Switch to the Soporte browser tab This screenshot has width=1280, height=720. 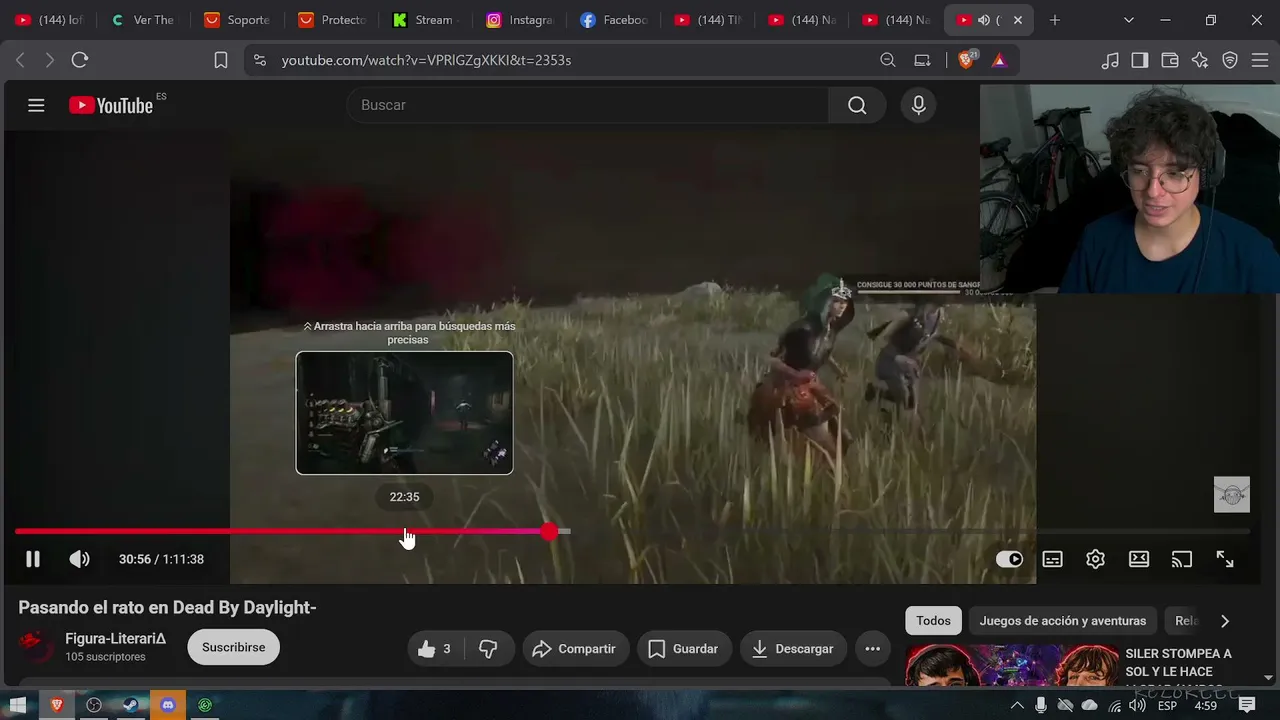(237, 20)
